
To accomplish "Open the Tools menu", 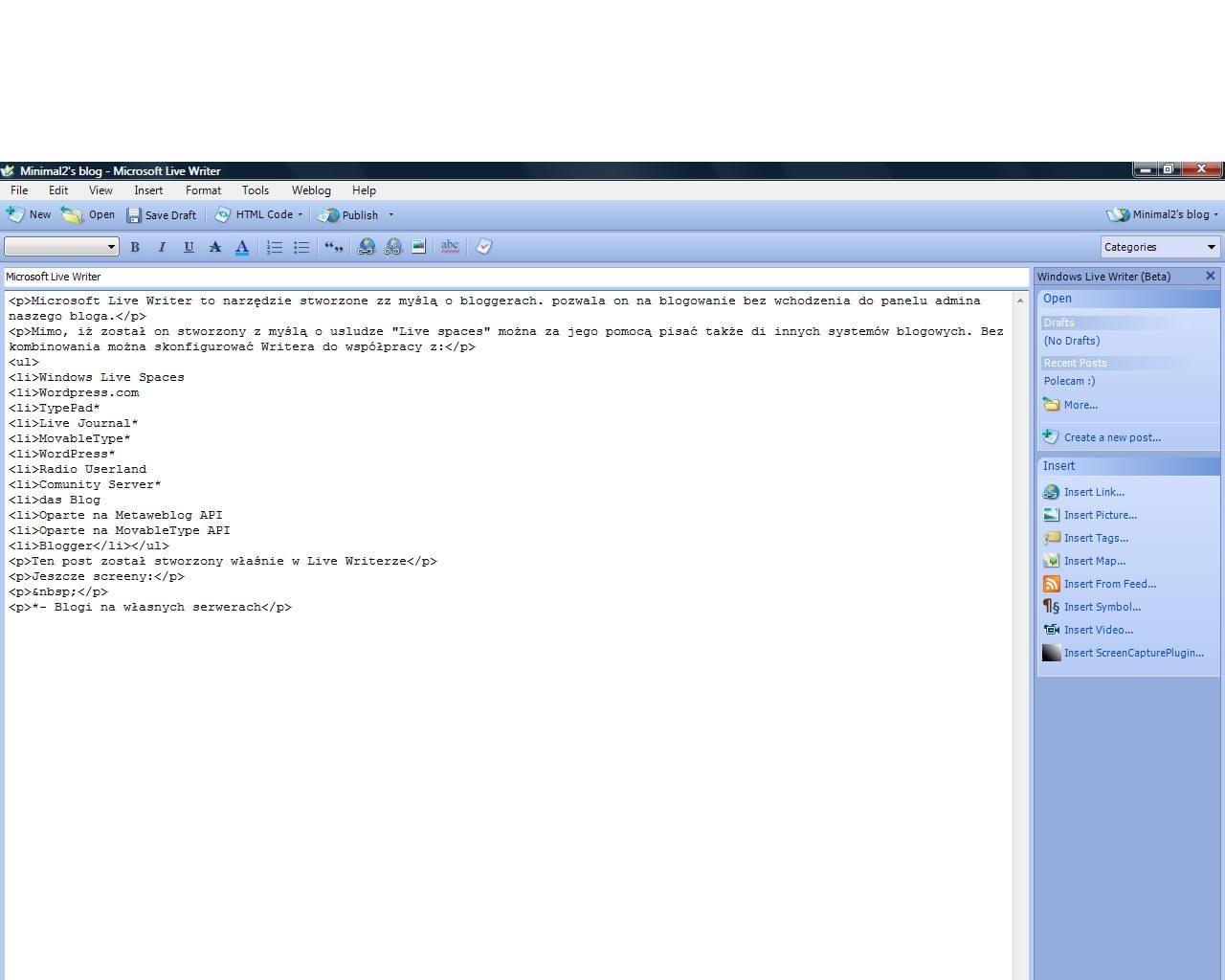I will (x=256, y=190).
